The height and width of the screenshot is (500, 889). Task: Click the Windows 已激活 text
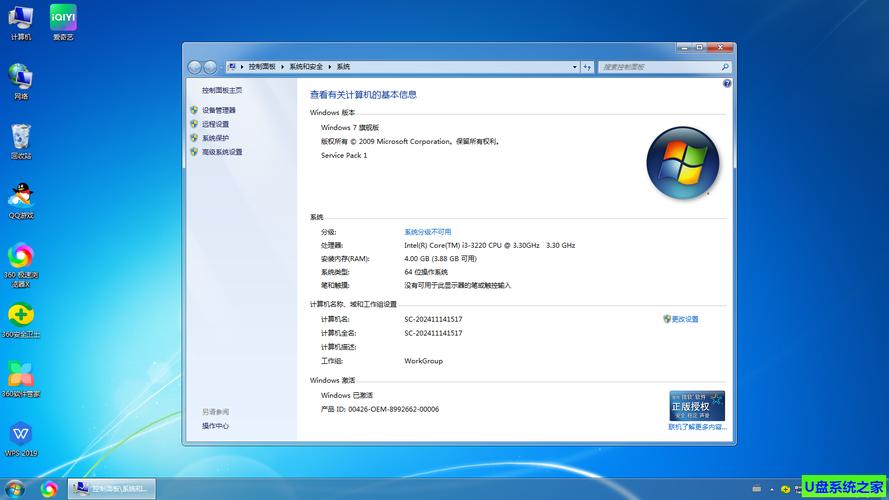pos(346,395)
